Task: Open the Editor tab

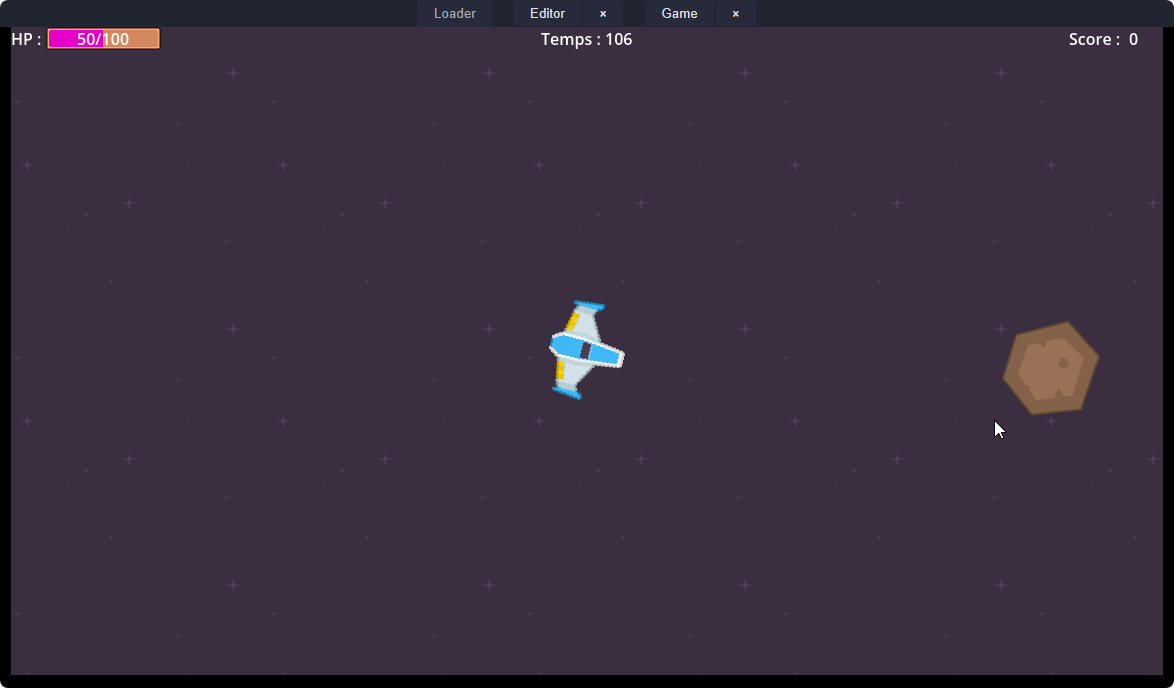Action: click(x=547, y=13)
